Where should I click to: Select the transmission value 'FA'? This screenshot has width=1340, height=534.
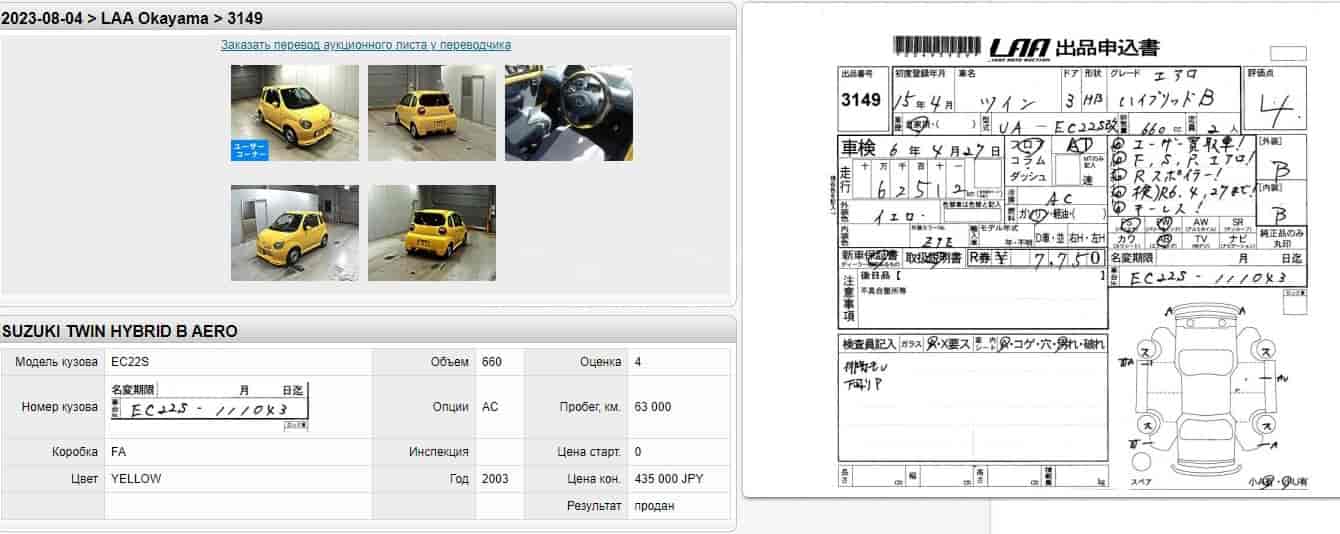point(119,452)
